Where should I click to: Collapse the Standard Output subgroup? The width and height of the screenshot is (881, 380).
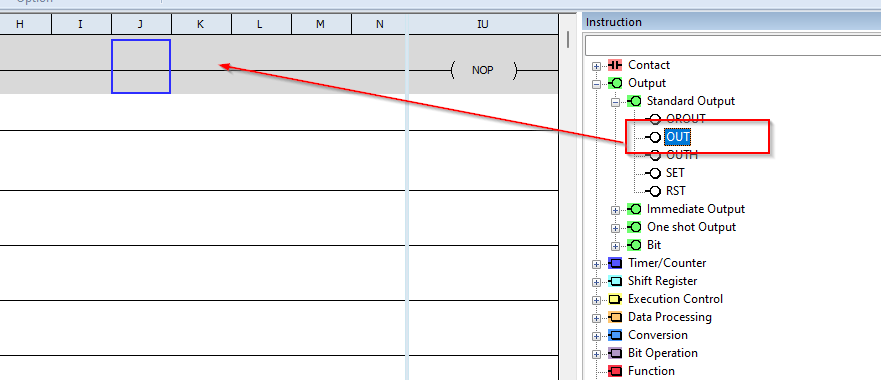pyautogui.click(x=615, y=102)
